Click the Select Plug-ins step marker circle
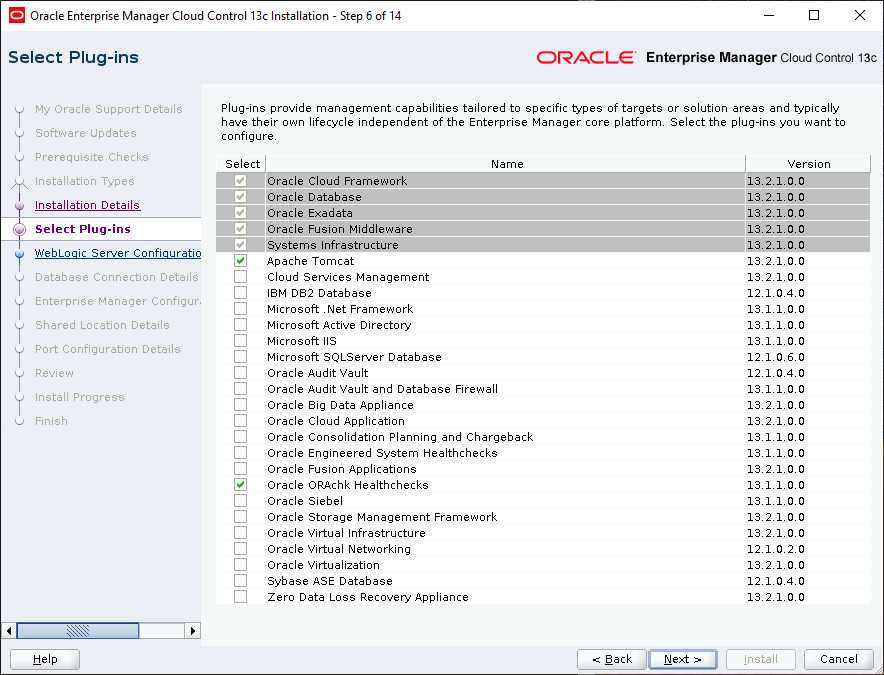Image resolution: width=884 pixels, height=675 pixels. (x=20, y=230)
